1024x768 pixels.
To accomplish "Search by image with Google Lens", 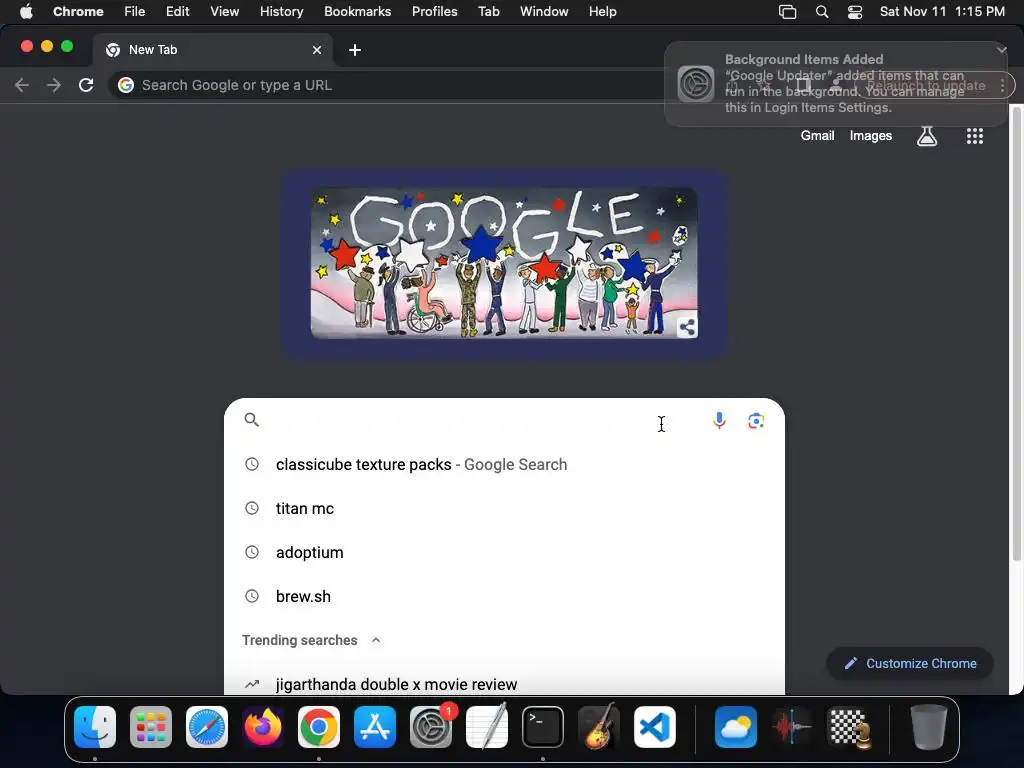I will [756, 421].
